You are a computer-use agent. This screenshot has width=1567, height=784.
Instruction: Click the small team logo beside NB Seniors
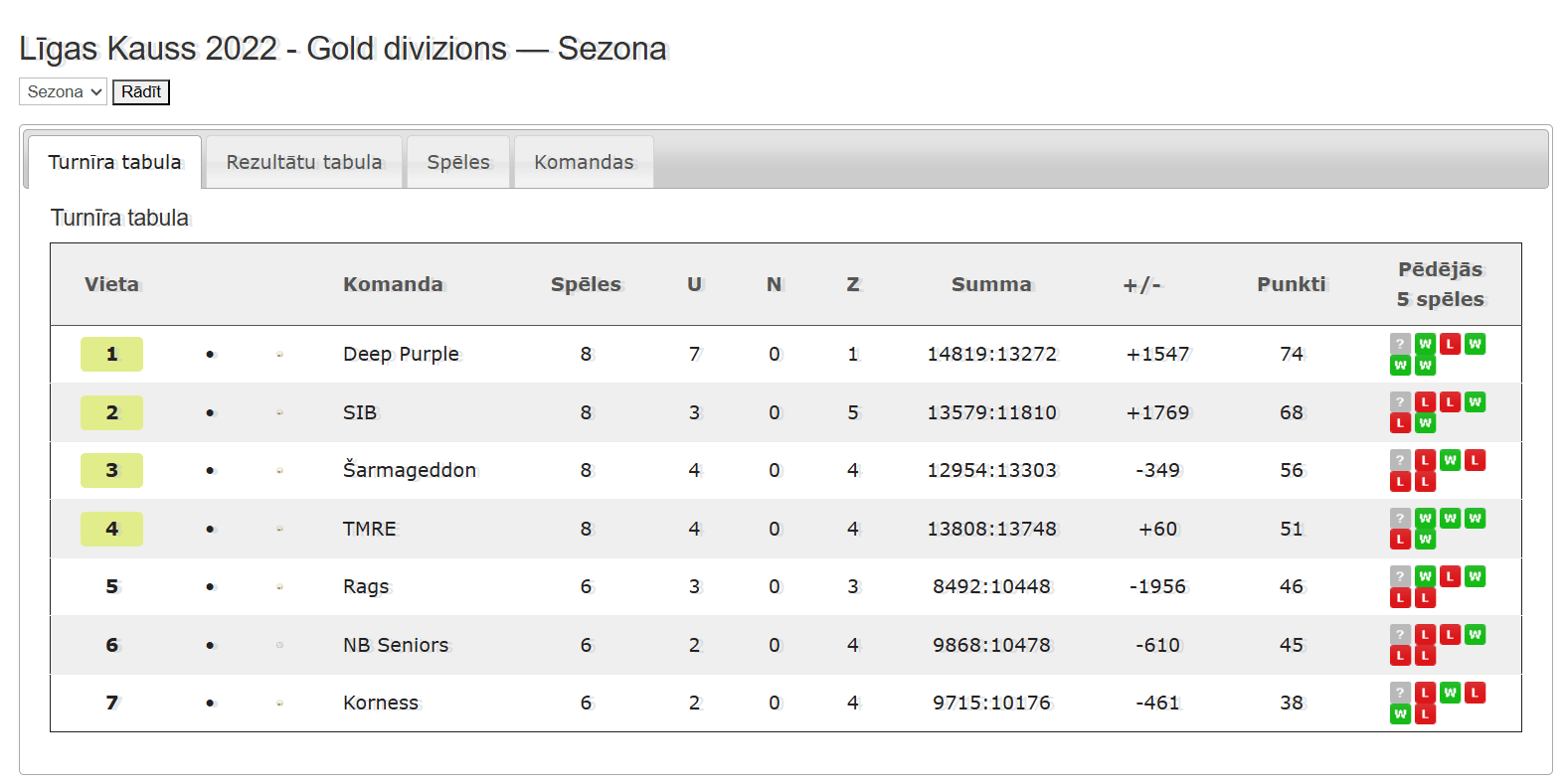point(279,645)
